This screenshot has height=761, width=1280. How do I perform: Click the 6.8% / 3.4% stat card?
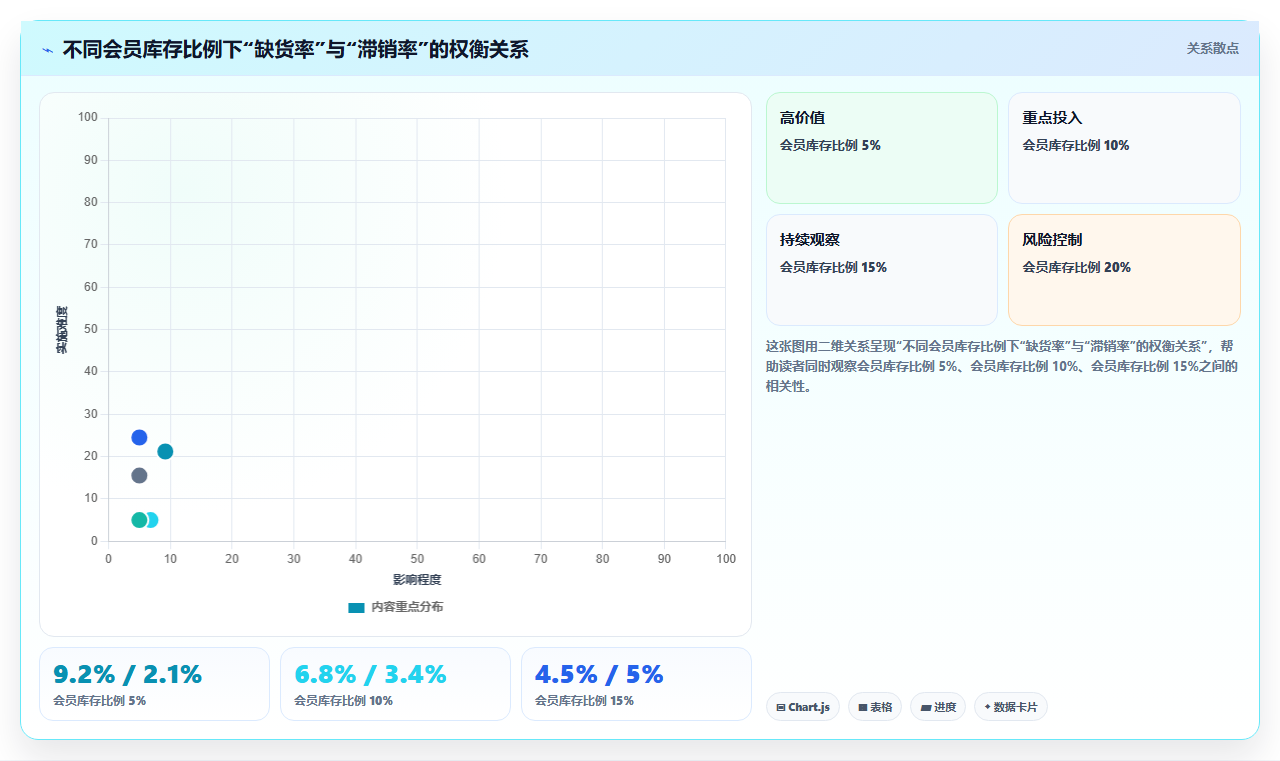[x=395, y=684]
